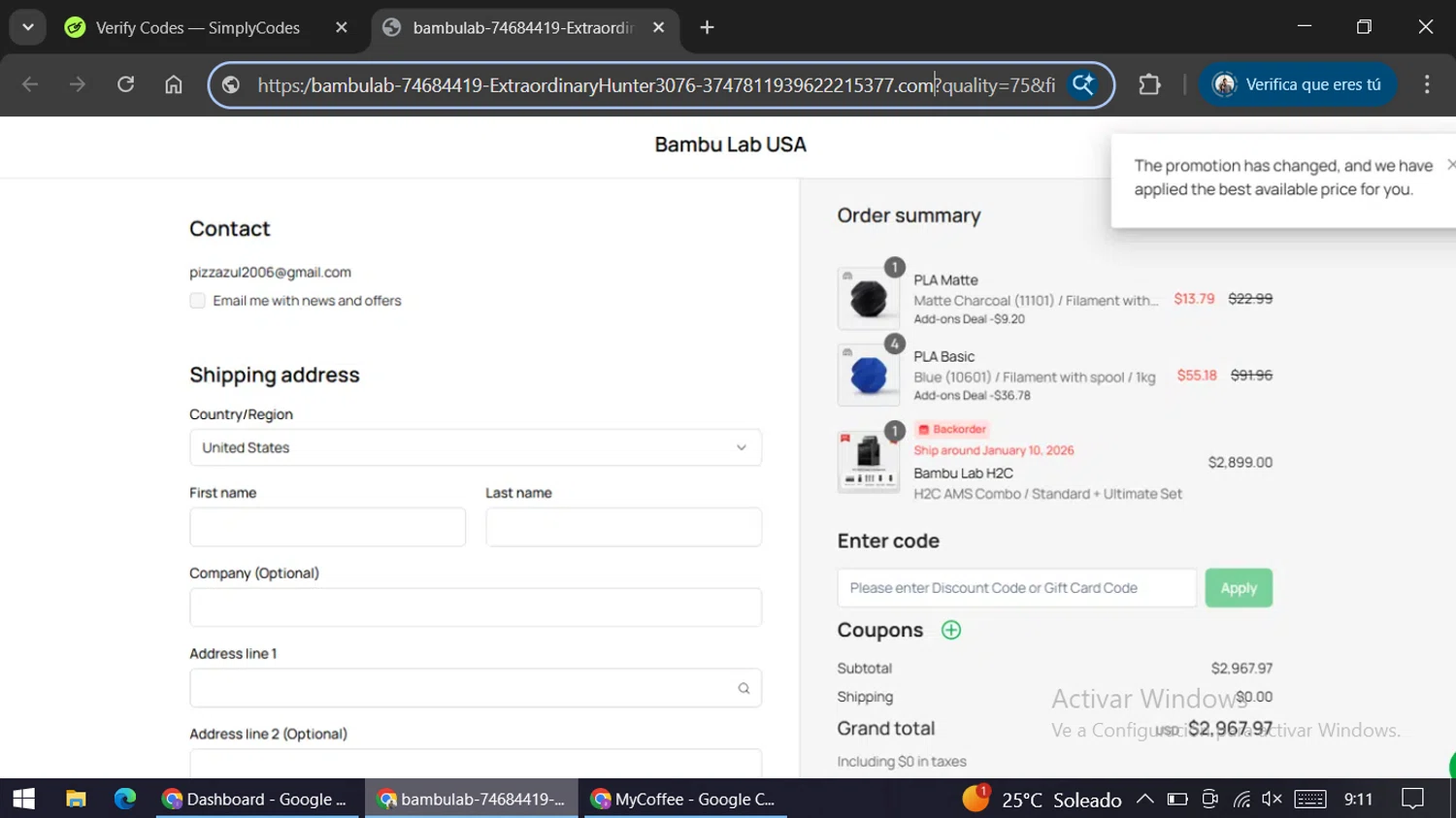Toggle Email me with news and offers

point(198,301)
